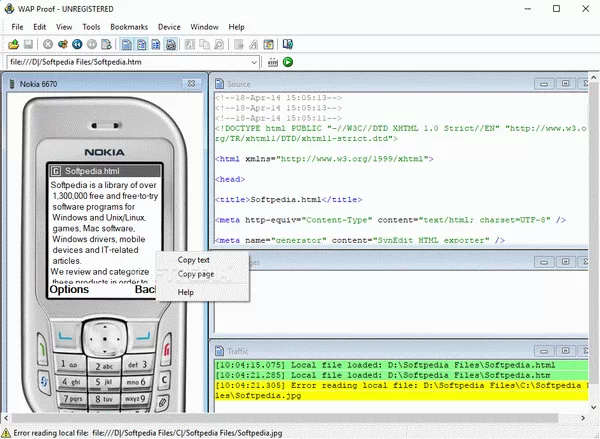This screenshot has width=600, height=439.
Task: Click the Reload page toolbar icon
Action: coord(63,44)
